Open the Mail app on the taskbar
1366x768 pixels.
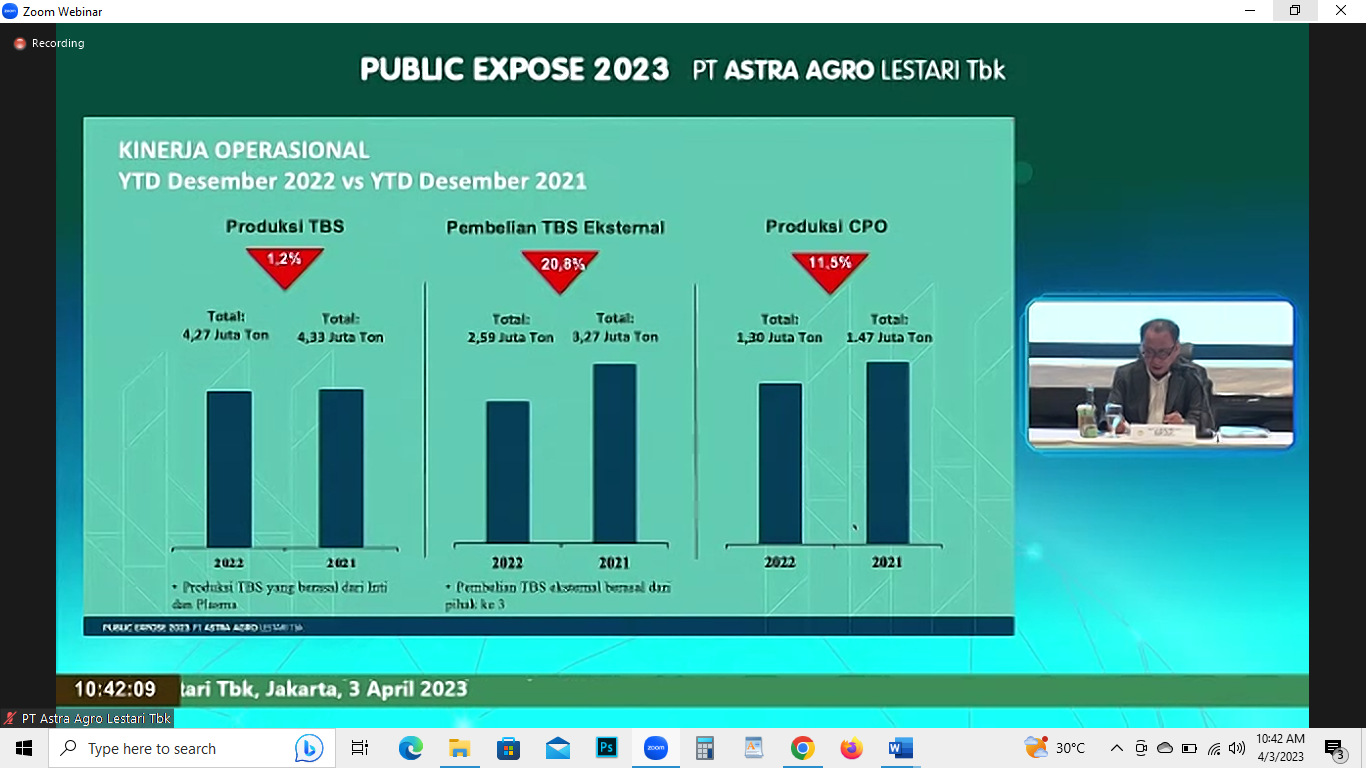(x=557, y=748)
